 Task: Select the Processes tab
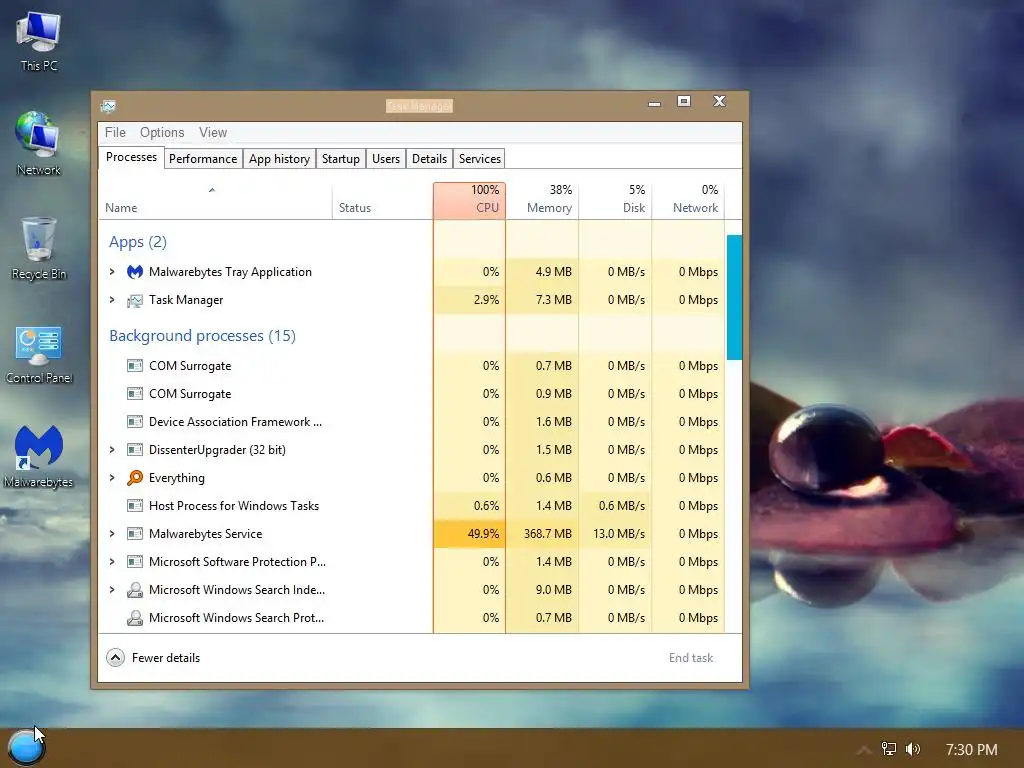point(131,157)
